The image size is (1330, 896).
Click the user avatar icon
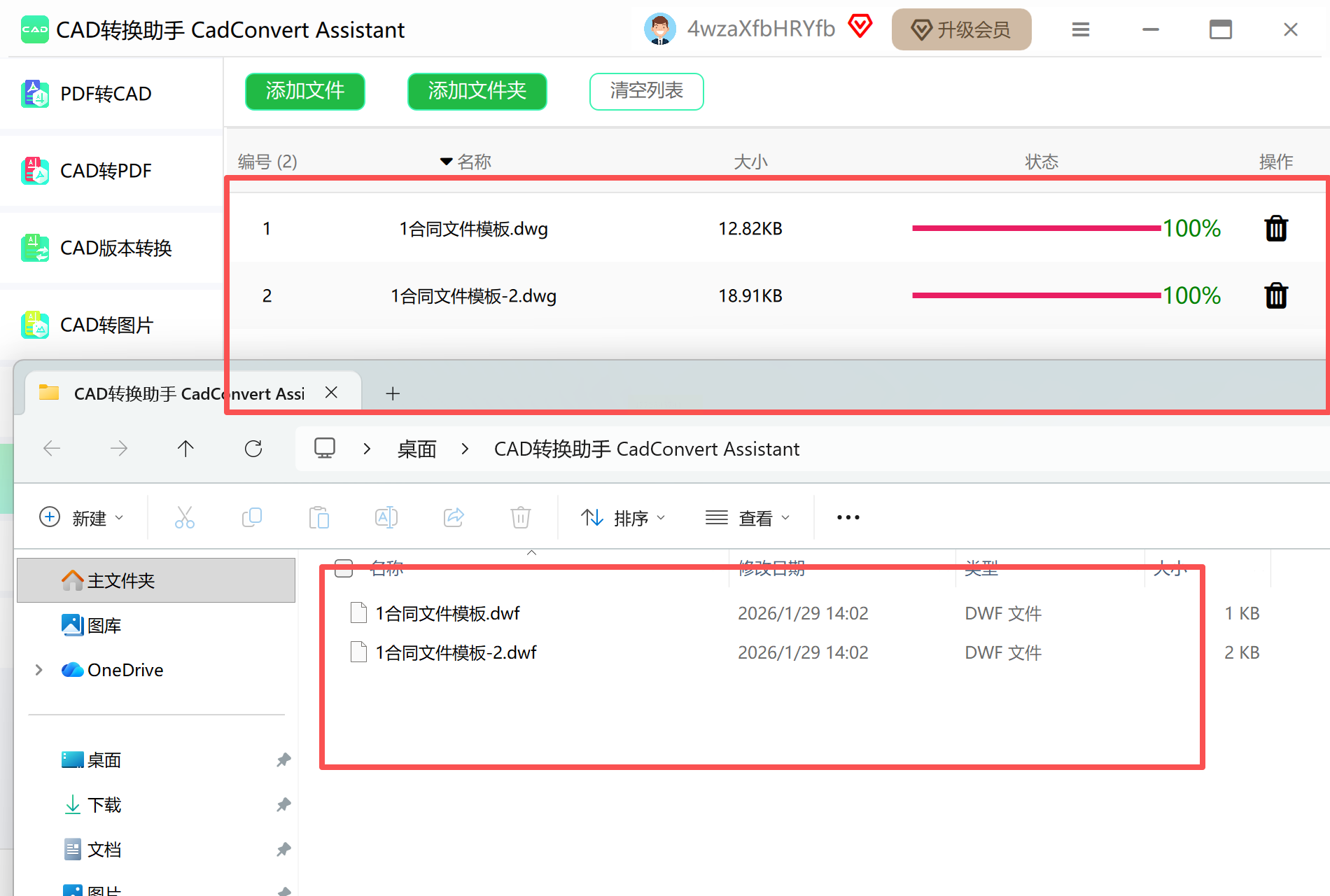tap(659, 29)
